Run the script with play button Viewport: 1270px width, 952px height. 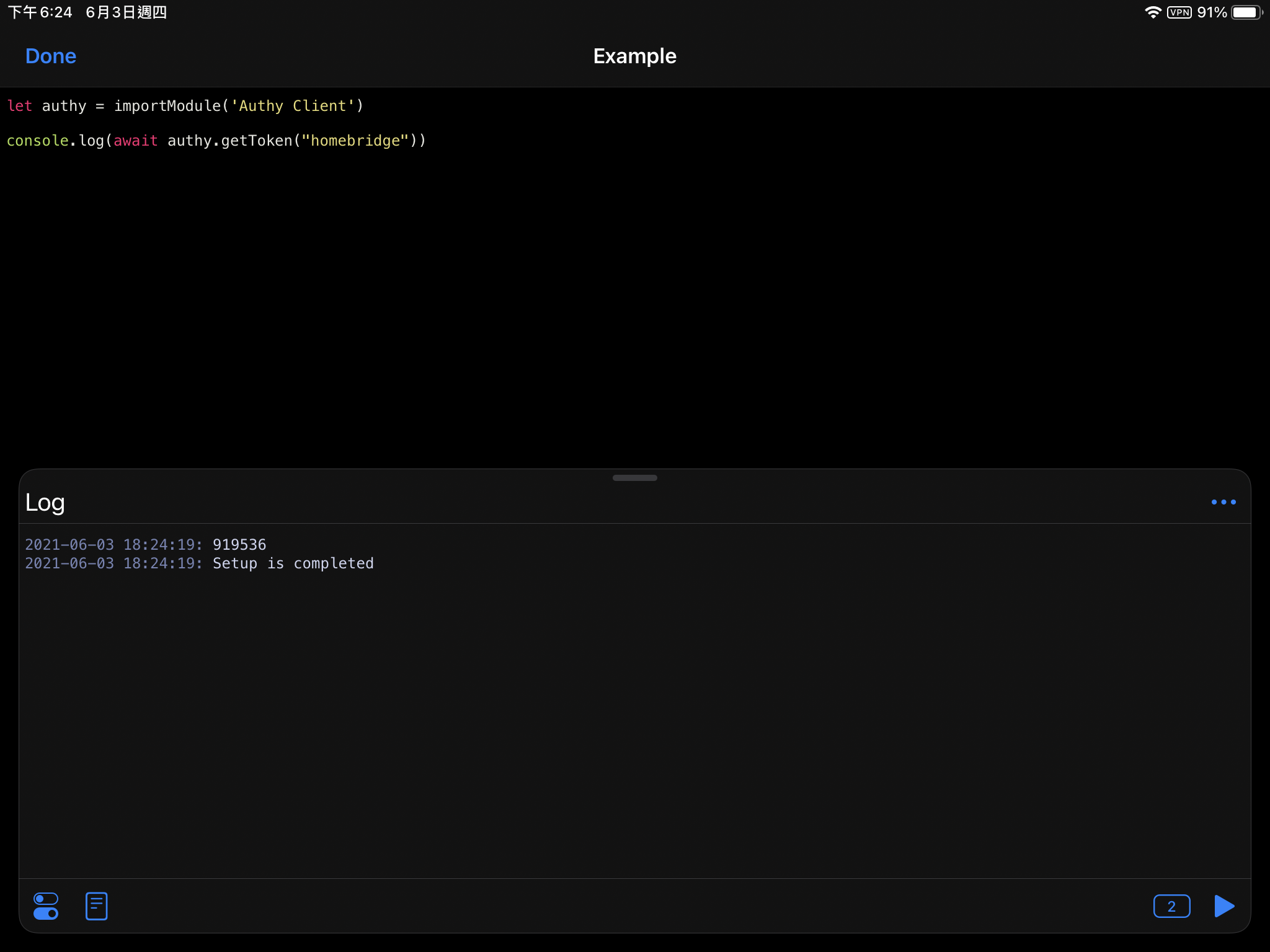click(x=1223, y=906)
